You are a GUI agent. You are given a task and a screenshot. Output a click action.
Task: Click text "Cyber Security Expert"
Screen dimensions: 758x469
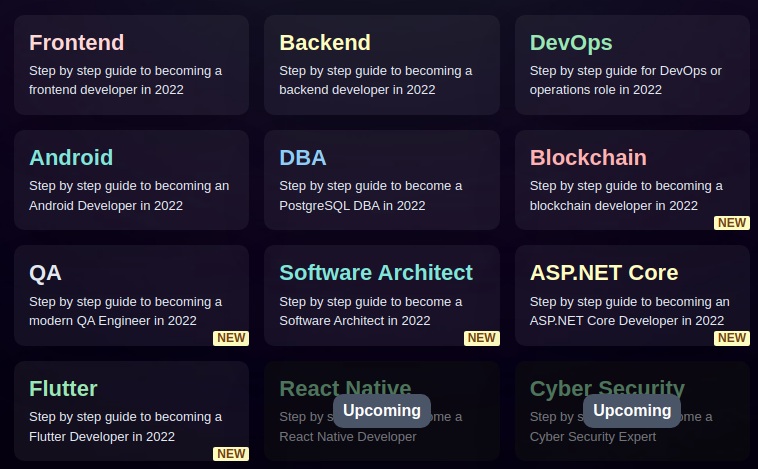[x=593, y=437]
